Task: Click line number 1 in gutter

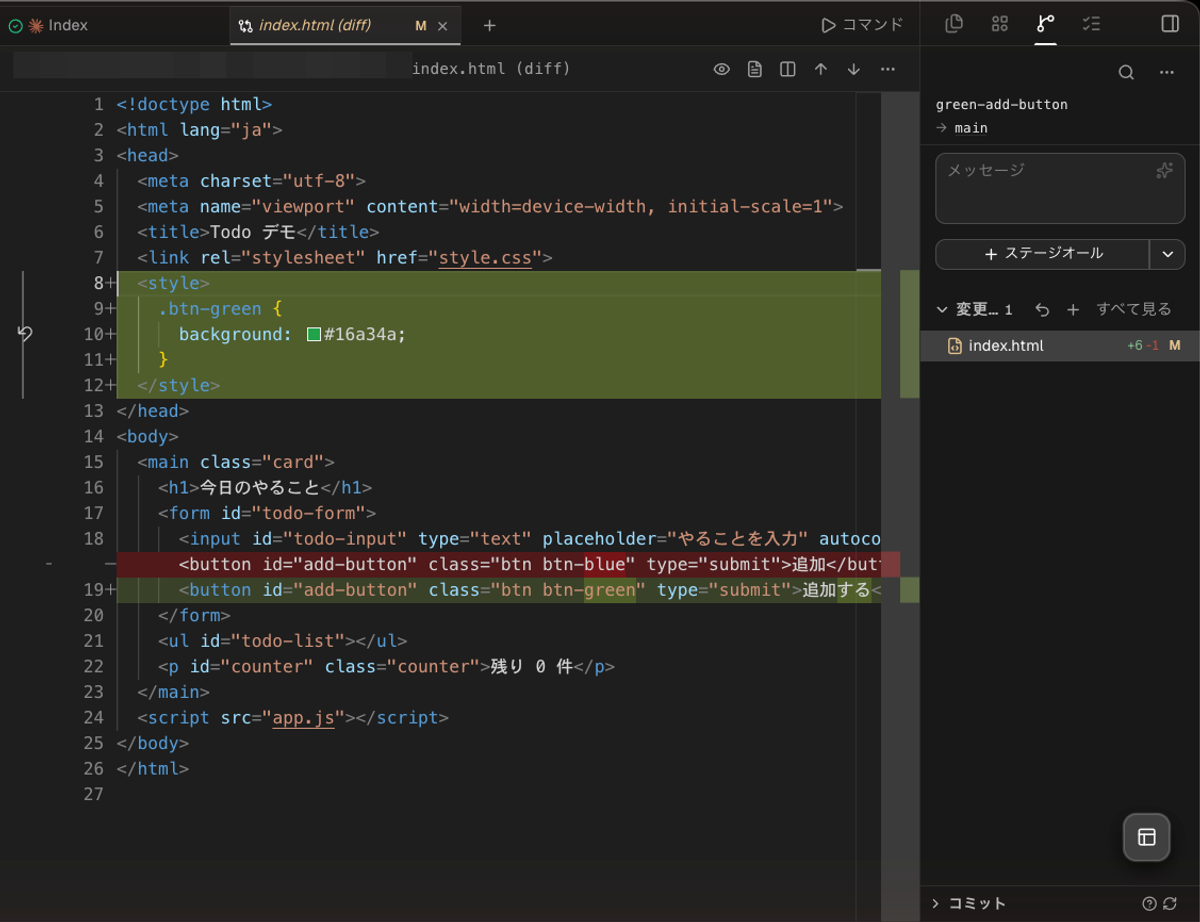Action: (x=98, y=104)
